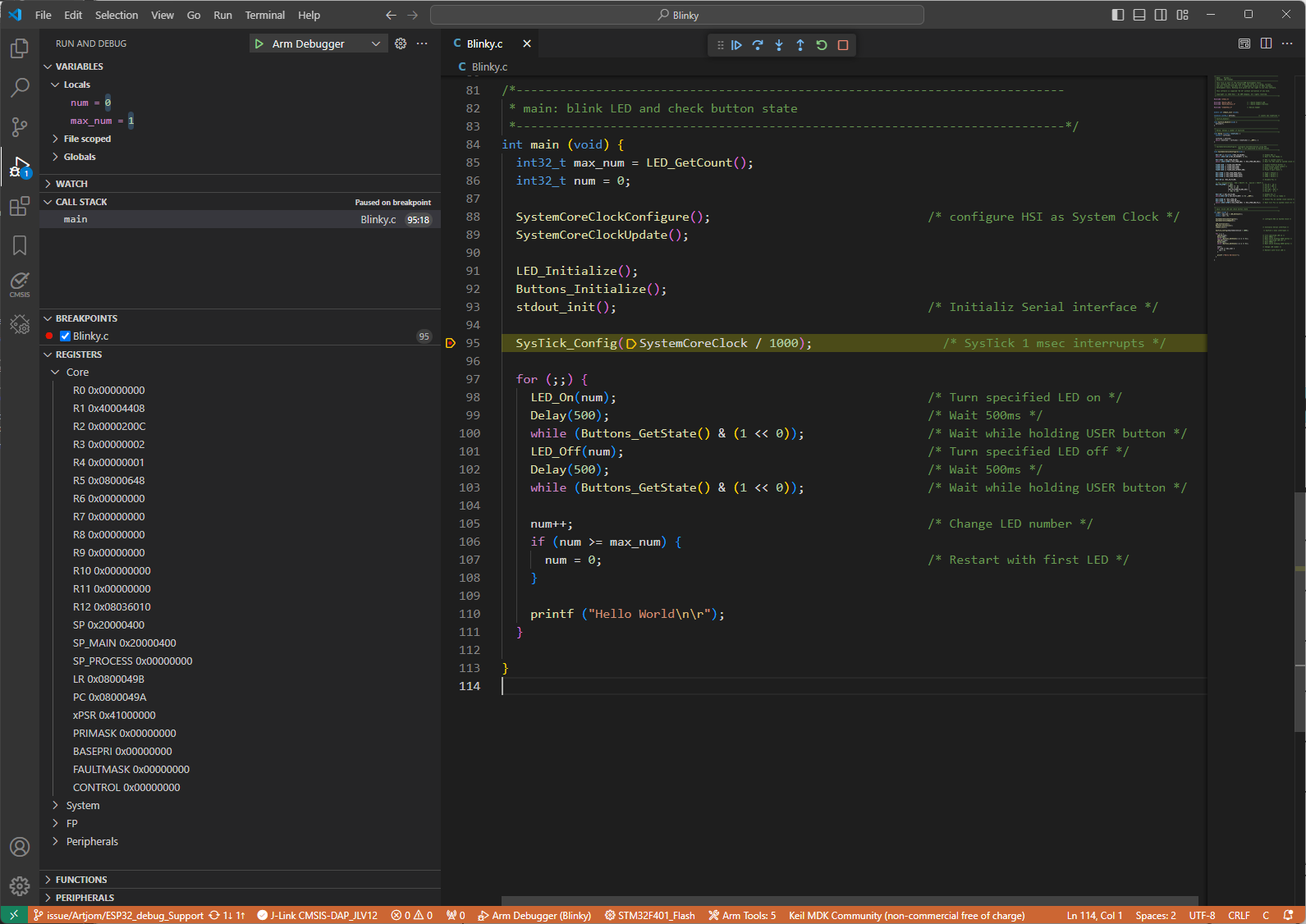Collapse the Core registers group

coord(56,373)
